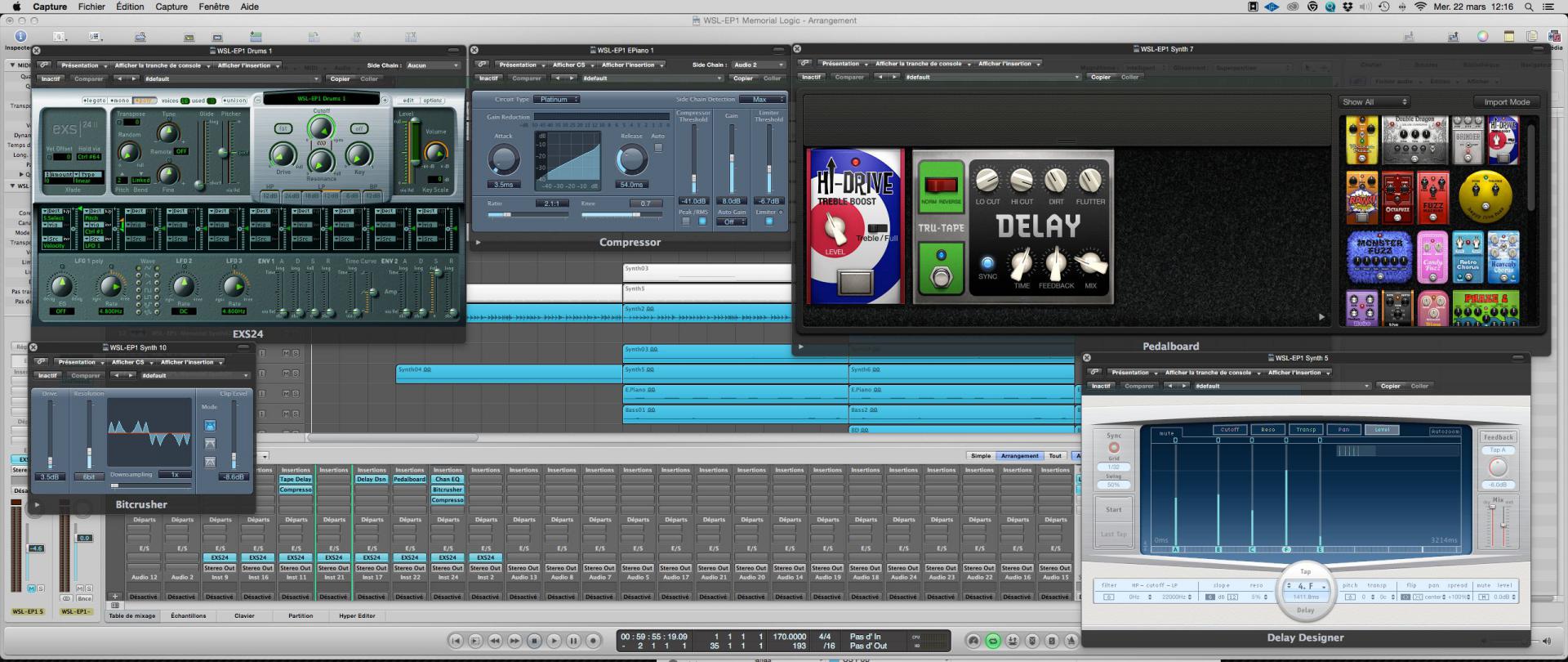Click the Delay Designer Feedback knob
1568x662 pixels.
pyautogui.click(x=1498, y=467)
